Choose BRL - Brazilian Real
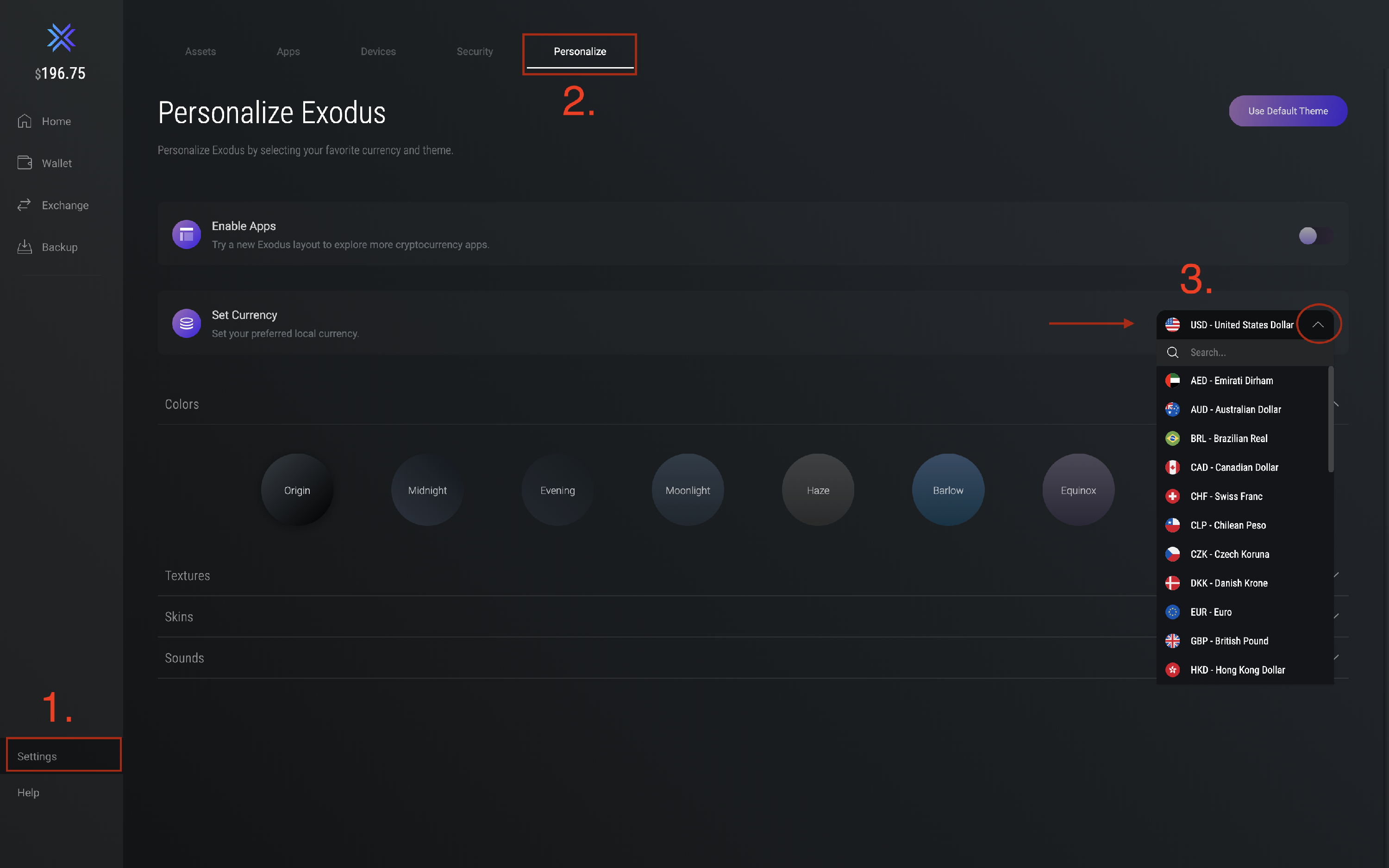 click(1243, 438)
